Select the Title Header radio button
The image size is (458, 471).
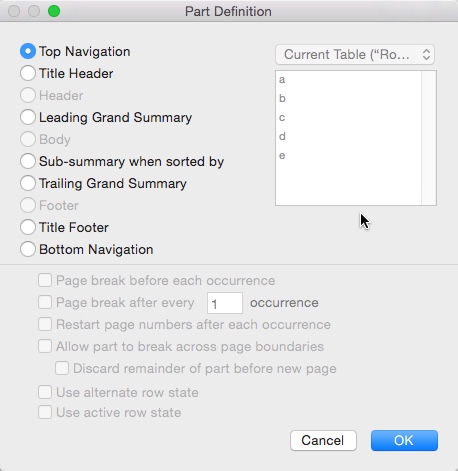28,73
